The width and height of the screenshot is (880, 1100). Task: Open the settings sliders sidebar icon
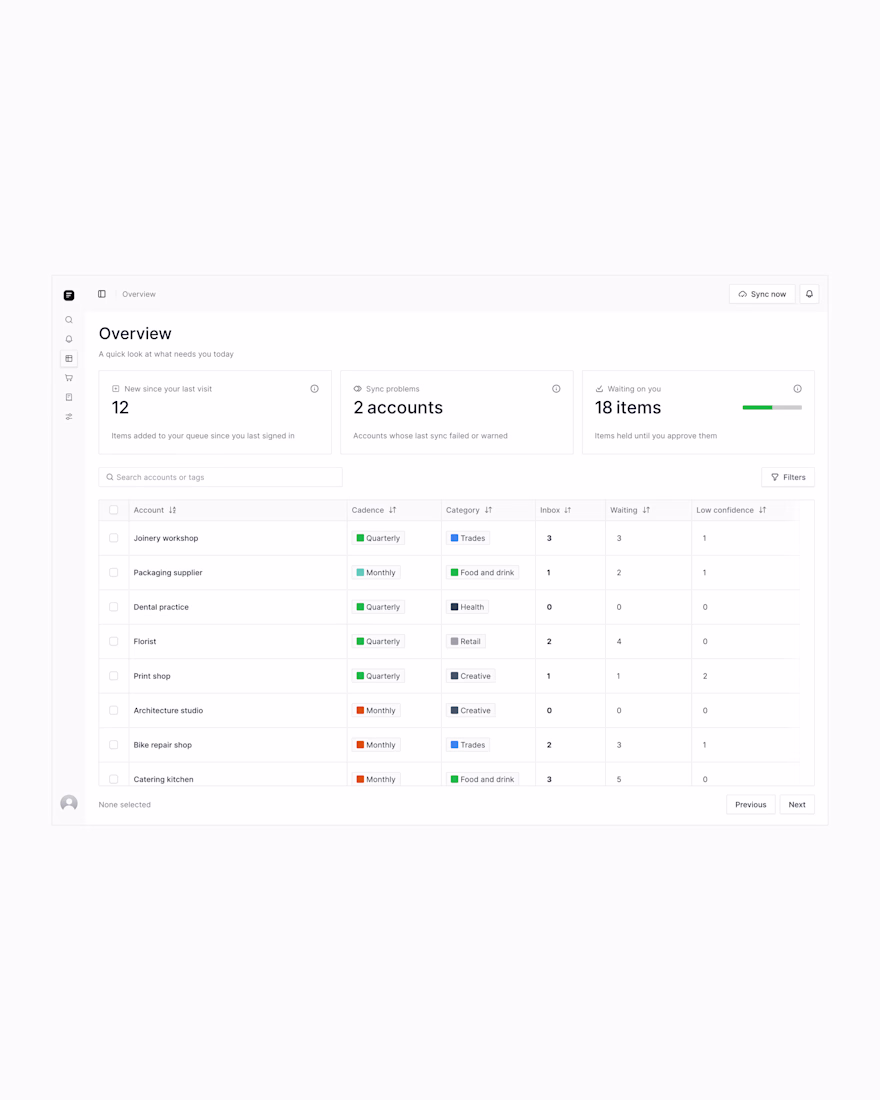69,417
